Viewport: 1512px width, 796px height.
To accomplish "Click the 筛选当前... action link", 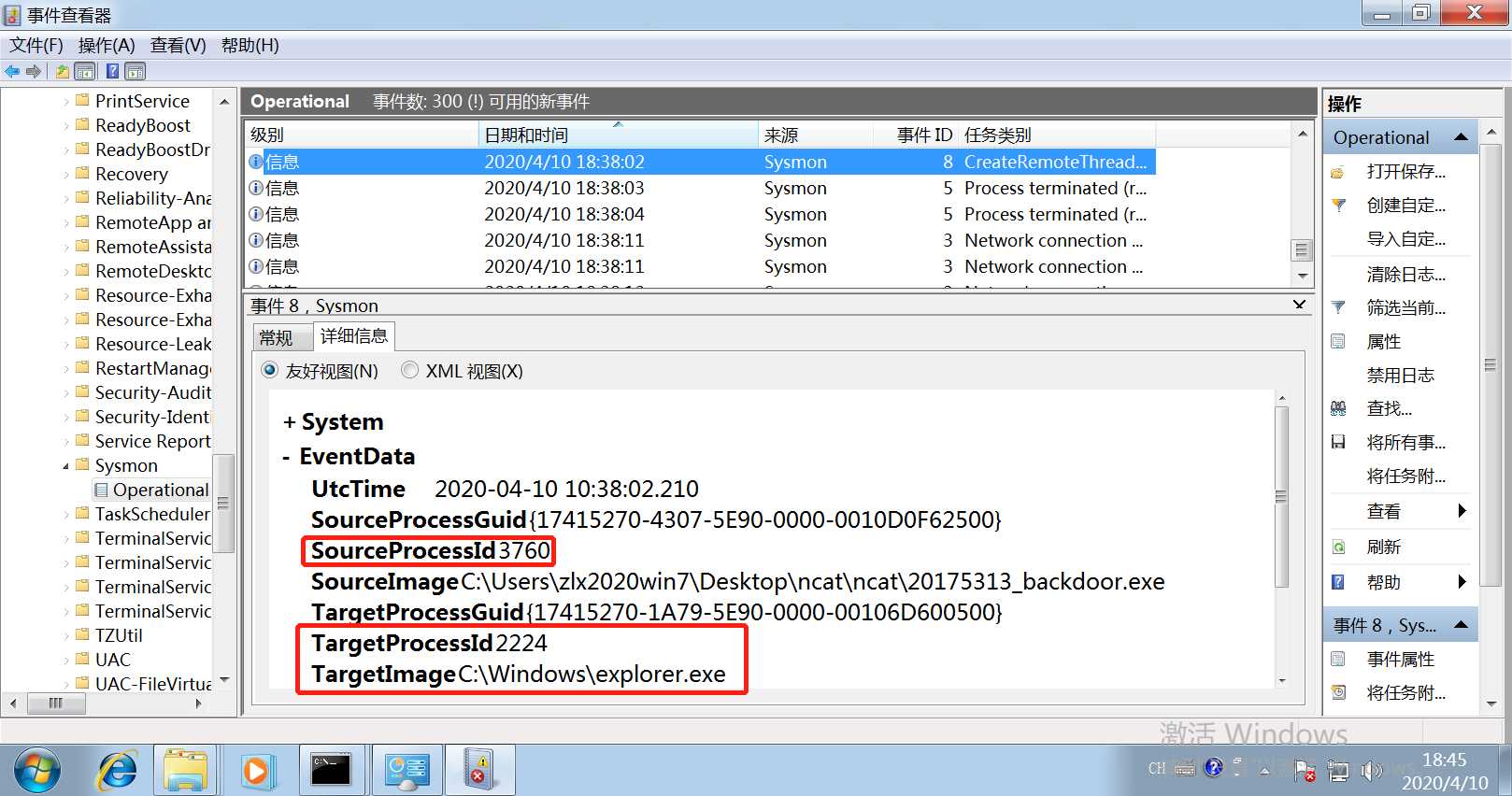I will coord(1405,307).
